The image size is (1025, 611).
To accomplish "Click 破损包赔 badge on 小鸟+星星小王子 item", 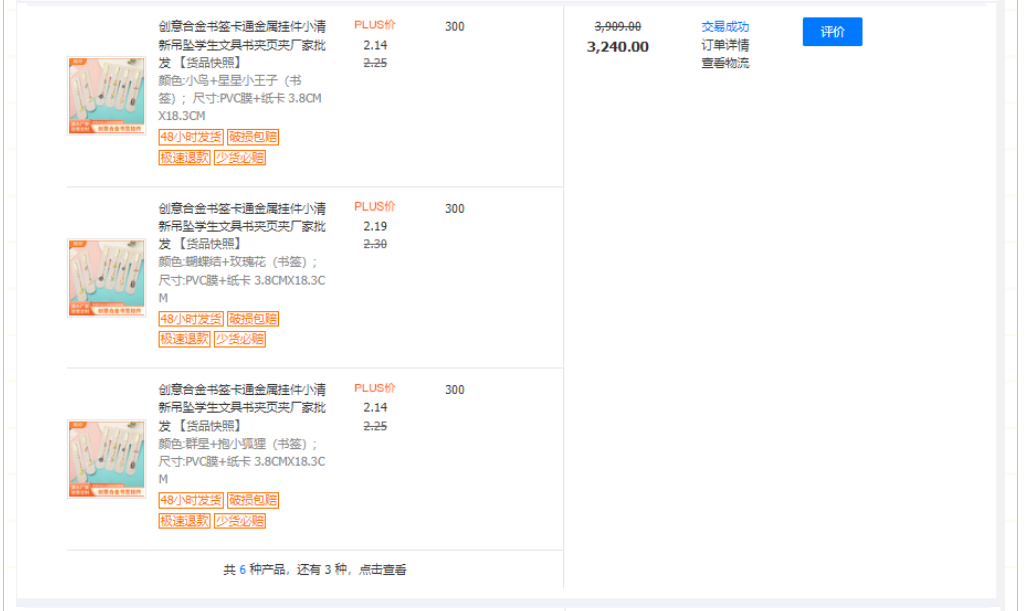I will pyautogui.click(x=252, y=137).
